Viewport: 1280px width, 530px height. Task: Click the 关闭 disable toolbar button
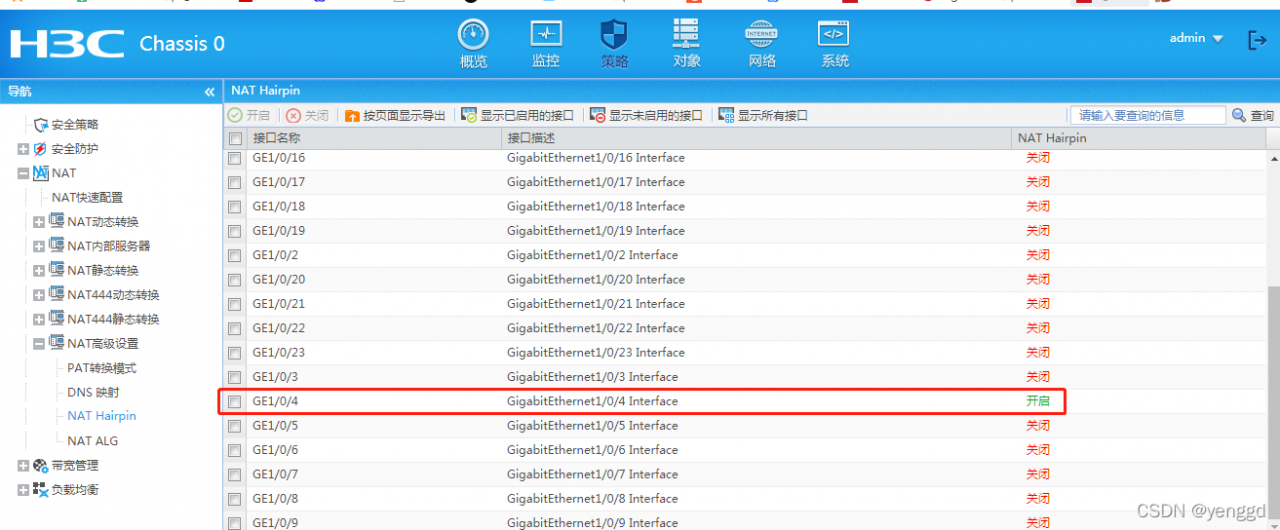point(308,115)
